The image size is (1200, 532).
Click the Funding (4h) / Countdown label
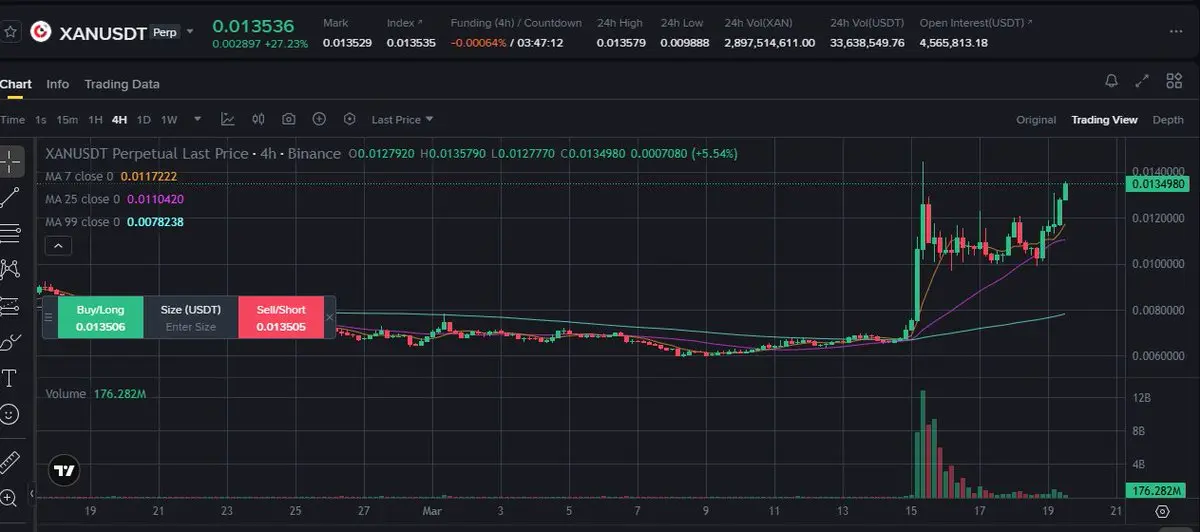point(516,23)
